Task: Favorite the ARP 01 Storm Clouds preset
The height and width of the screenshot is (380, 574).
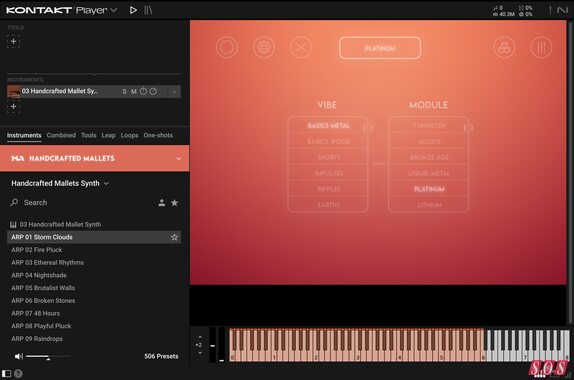Action: click(175, 237)
